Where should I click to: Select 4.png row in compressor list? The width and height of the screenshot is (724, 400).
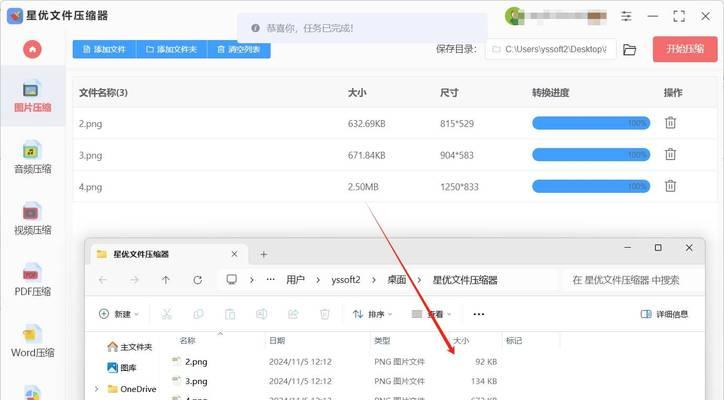tap(395, 187)
